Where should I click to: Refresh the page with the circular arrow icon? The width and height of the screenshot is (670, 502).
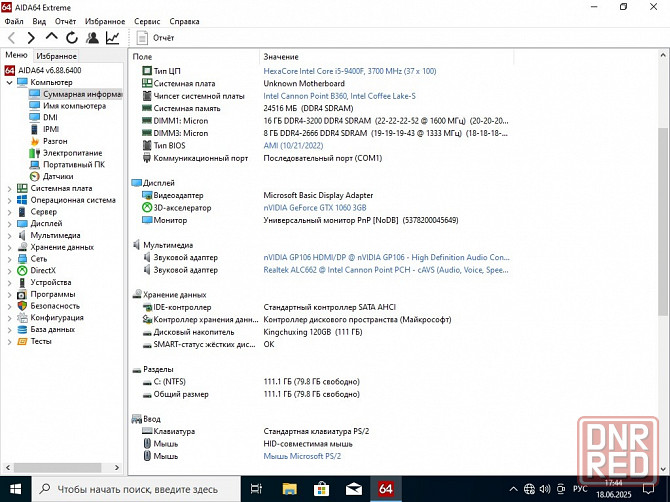[72, 38]
